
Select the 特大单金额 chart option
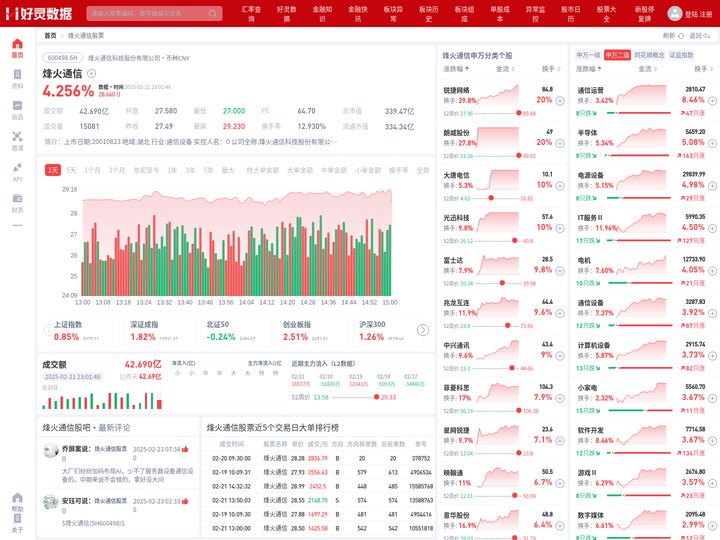pos(263,170)
